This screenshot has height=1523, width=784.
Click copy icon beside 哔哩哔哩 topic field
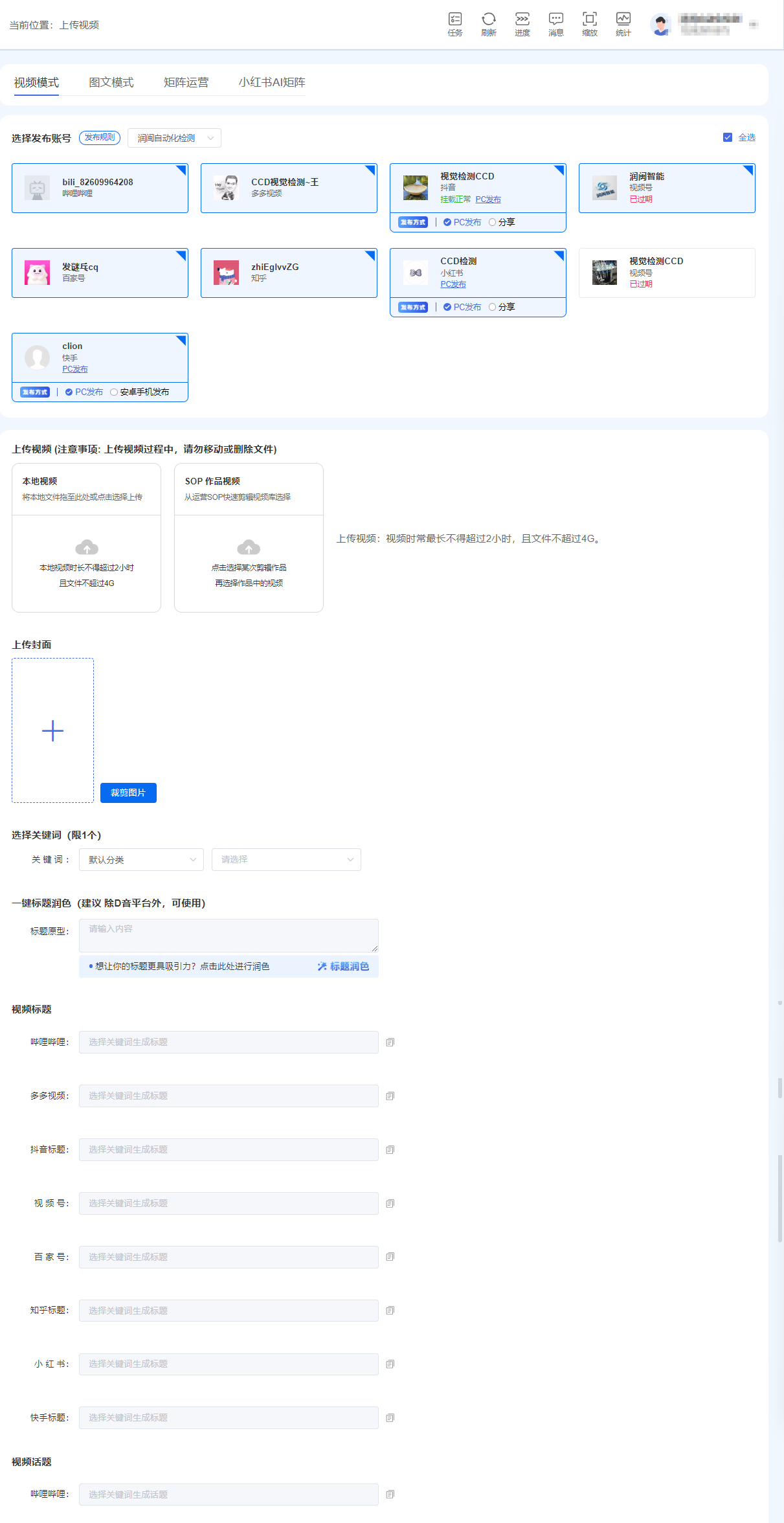pyautogui.click(x=390, y=1494)
